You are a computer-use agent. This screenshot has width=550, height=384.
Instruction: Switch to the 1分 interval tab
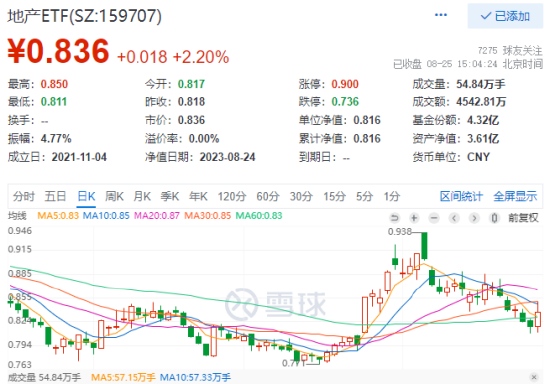pos(391,196)
